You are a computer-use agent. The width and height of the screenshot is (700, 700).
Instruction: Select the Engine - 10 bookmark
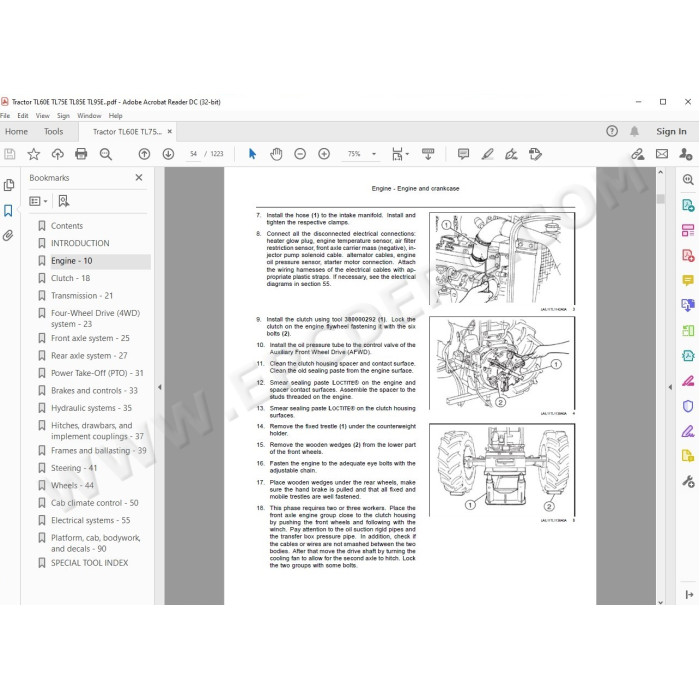click(71, 261)
